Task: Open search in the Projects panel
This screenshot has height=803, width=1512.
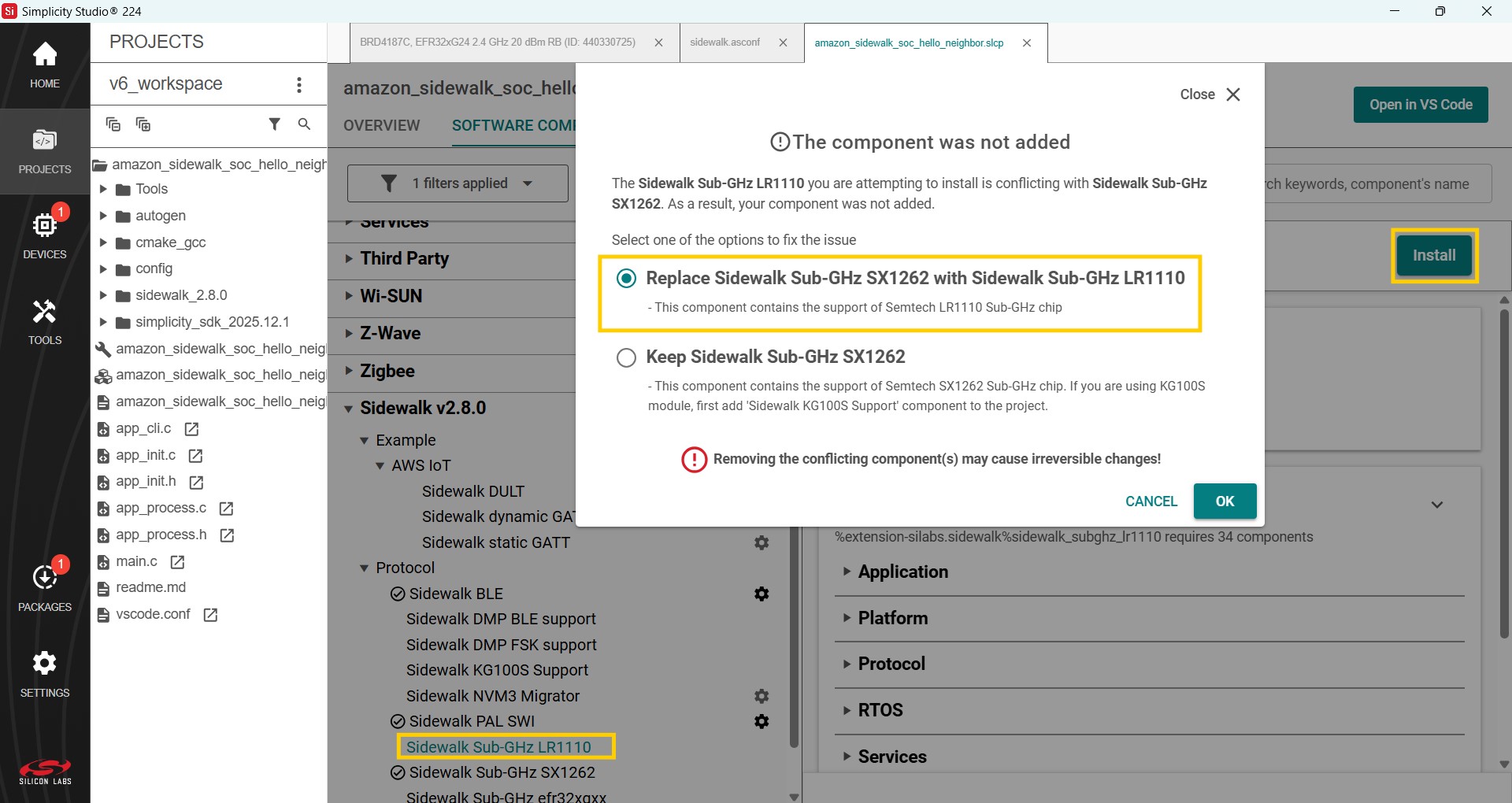Action: [305, 124]
